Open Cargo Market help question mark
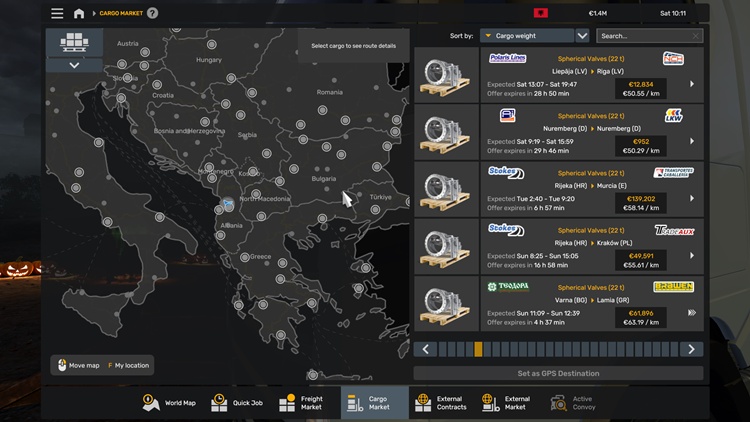This screenshot has height=422, width=750. click(152, 13)
